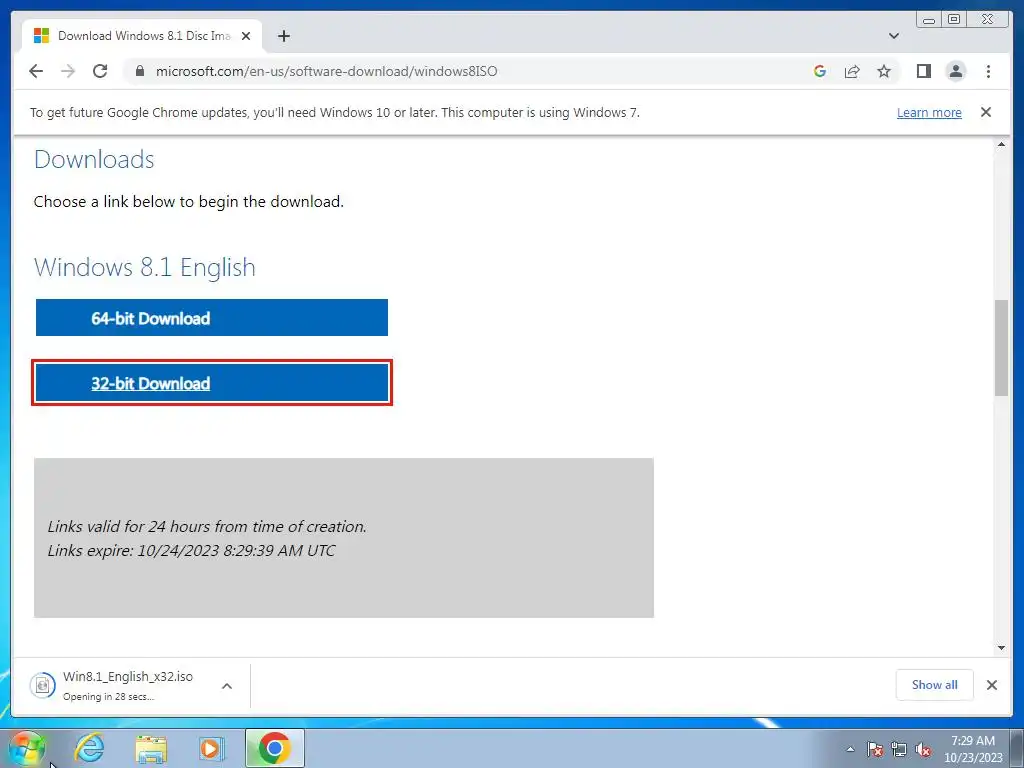The height and width of the screenshot is (768, 1024).
Task: Open Windows Explorer from the taskbar
Action: [x=151, y=748]
